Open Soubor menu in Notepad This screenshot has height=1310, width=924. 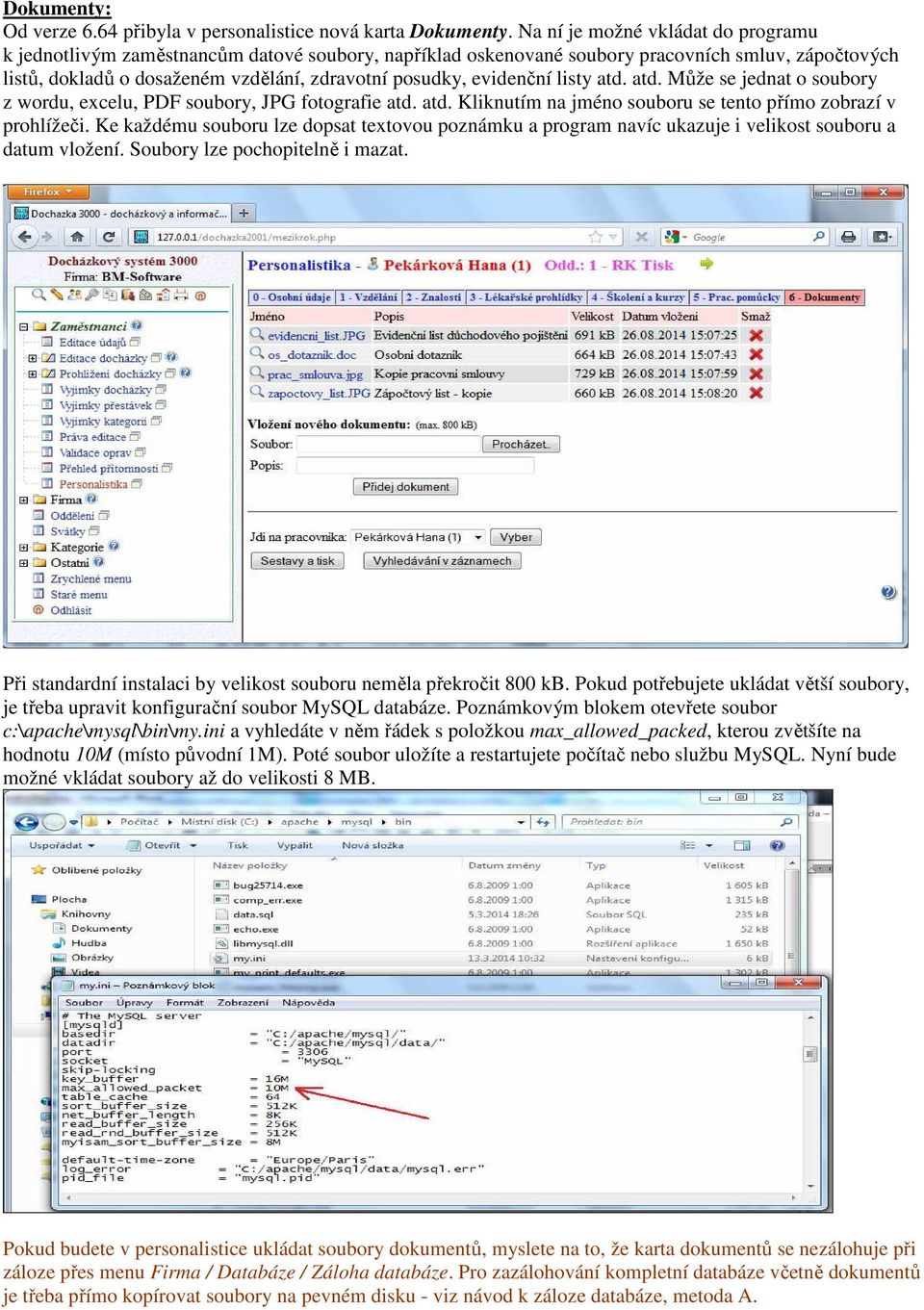pyautogui.click(x=84, y=1002)
